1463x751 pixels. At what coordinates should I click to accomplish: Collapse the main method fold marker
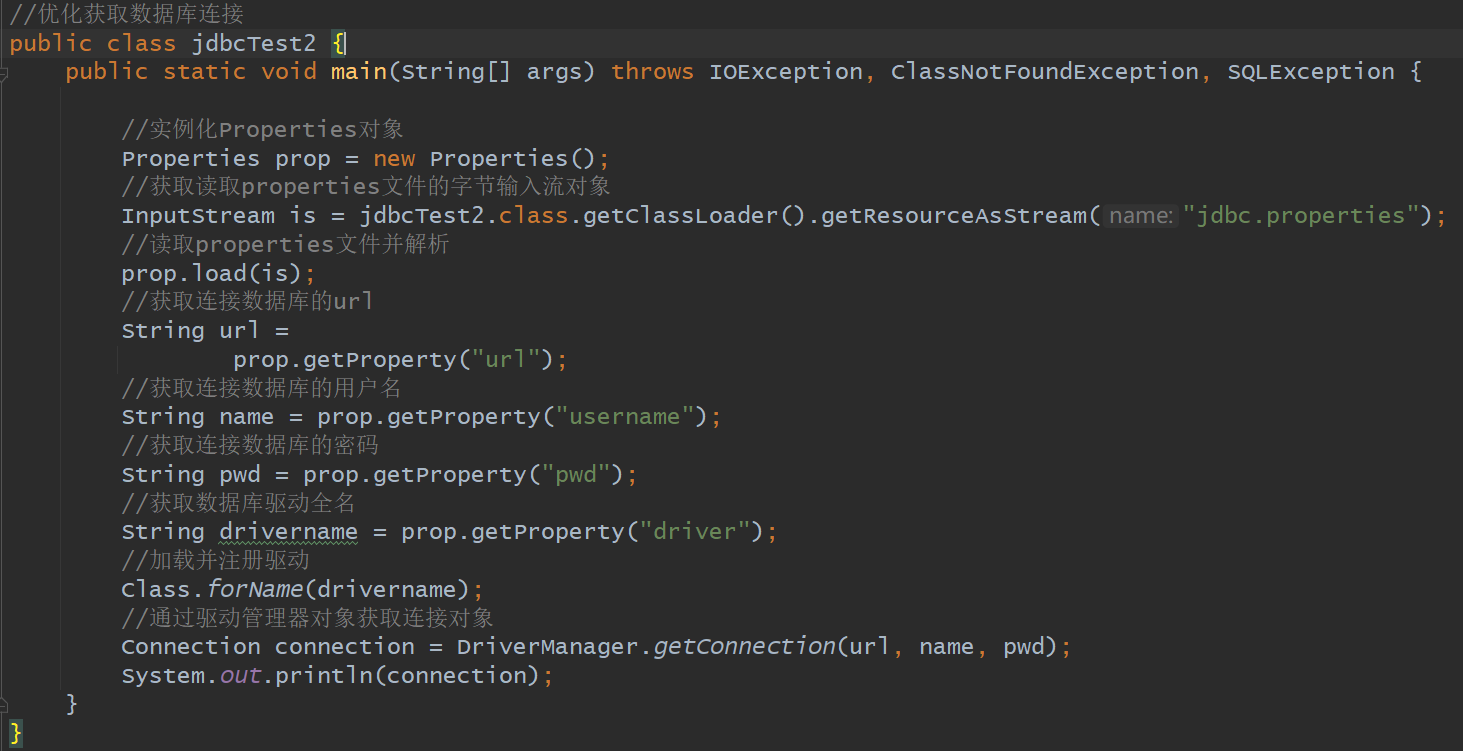(4, 73)
